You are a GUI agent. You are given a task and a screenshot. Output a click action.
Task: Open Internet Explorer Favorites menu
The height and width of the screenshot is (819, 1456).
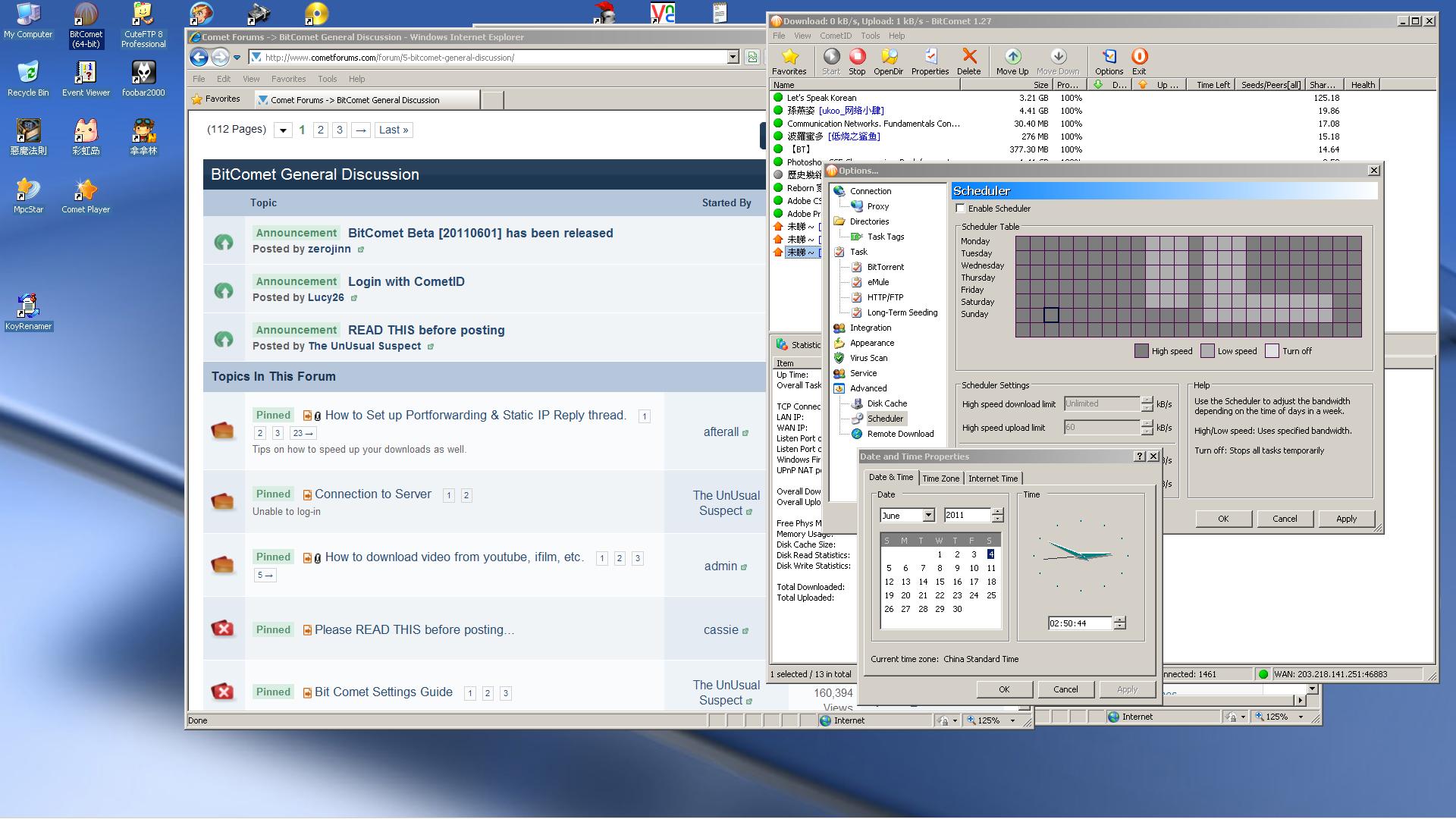point(288,79)
